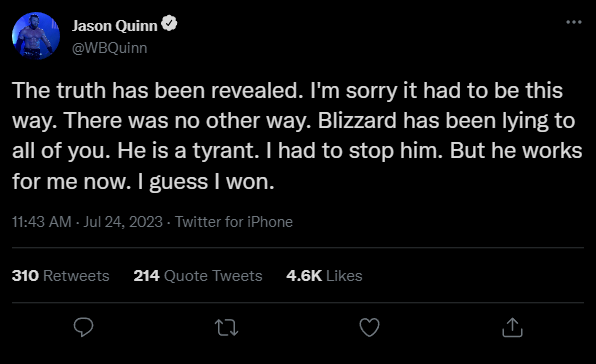Open the @WBQuinn handle link
596x364 pixels.
109,48
